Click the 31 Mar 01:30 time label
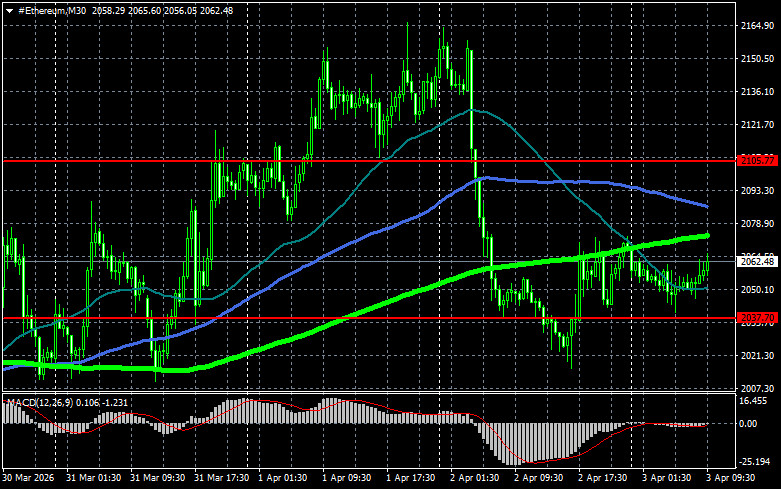This screenshot has width=781, height=489. [x=93, y=478]
